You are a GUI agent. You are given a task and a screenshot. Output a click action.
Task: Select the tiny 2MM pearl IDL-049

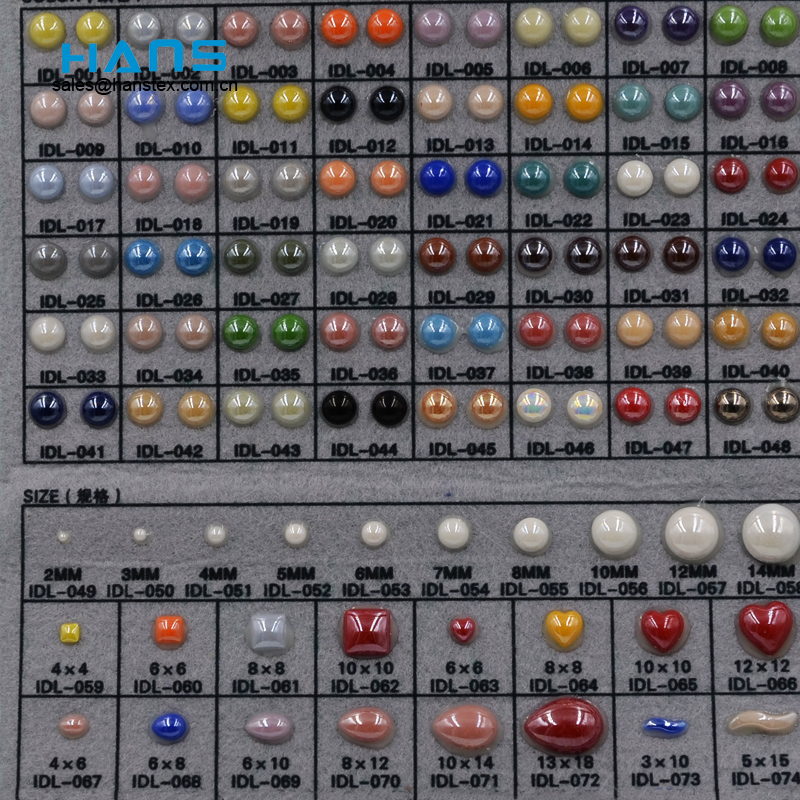coord(62,536)
